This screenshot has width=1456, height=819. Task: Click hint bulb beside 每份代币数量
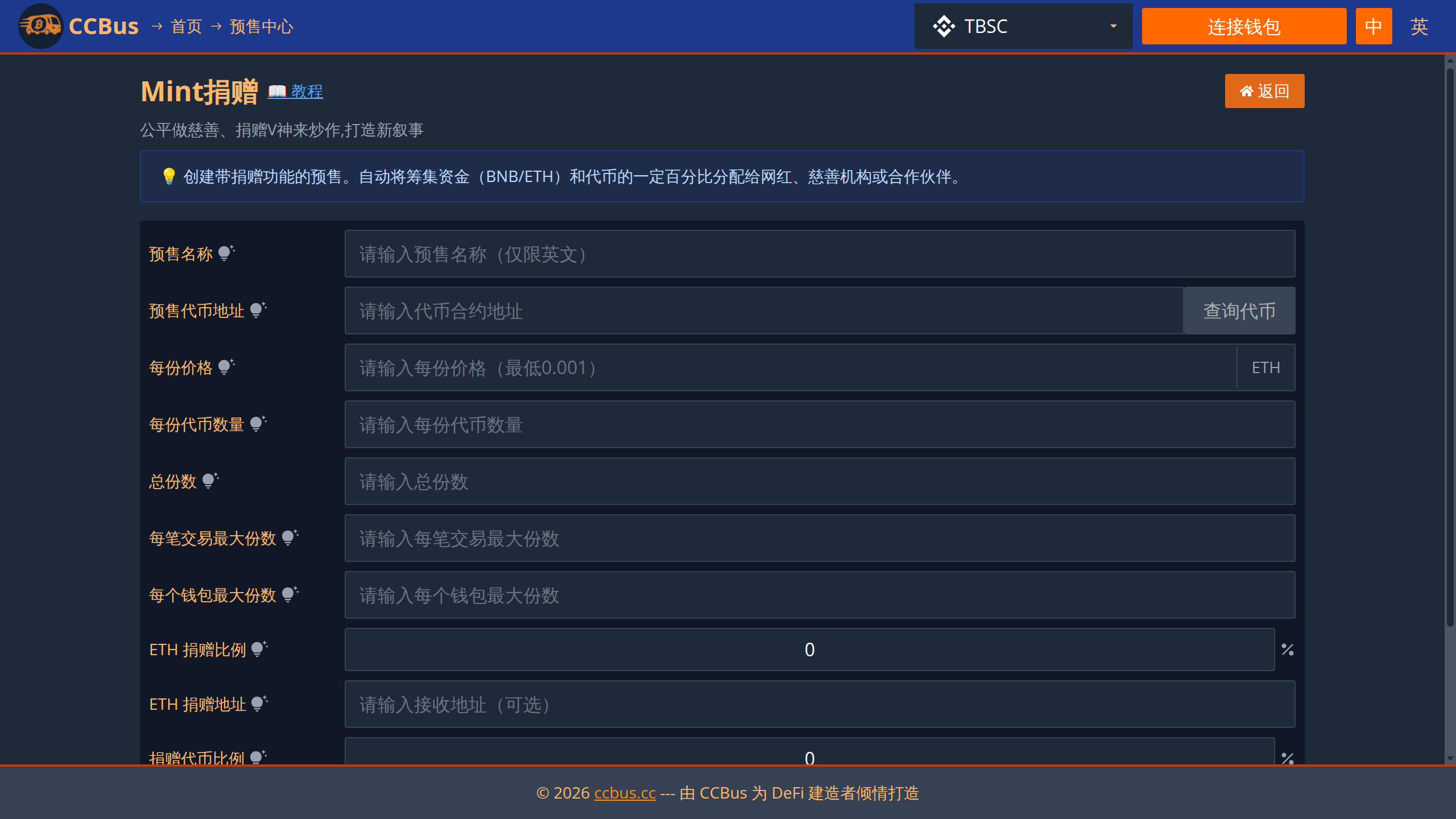pyautogui.click(x=258, y=424)
